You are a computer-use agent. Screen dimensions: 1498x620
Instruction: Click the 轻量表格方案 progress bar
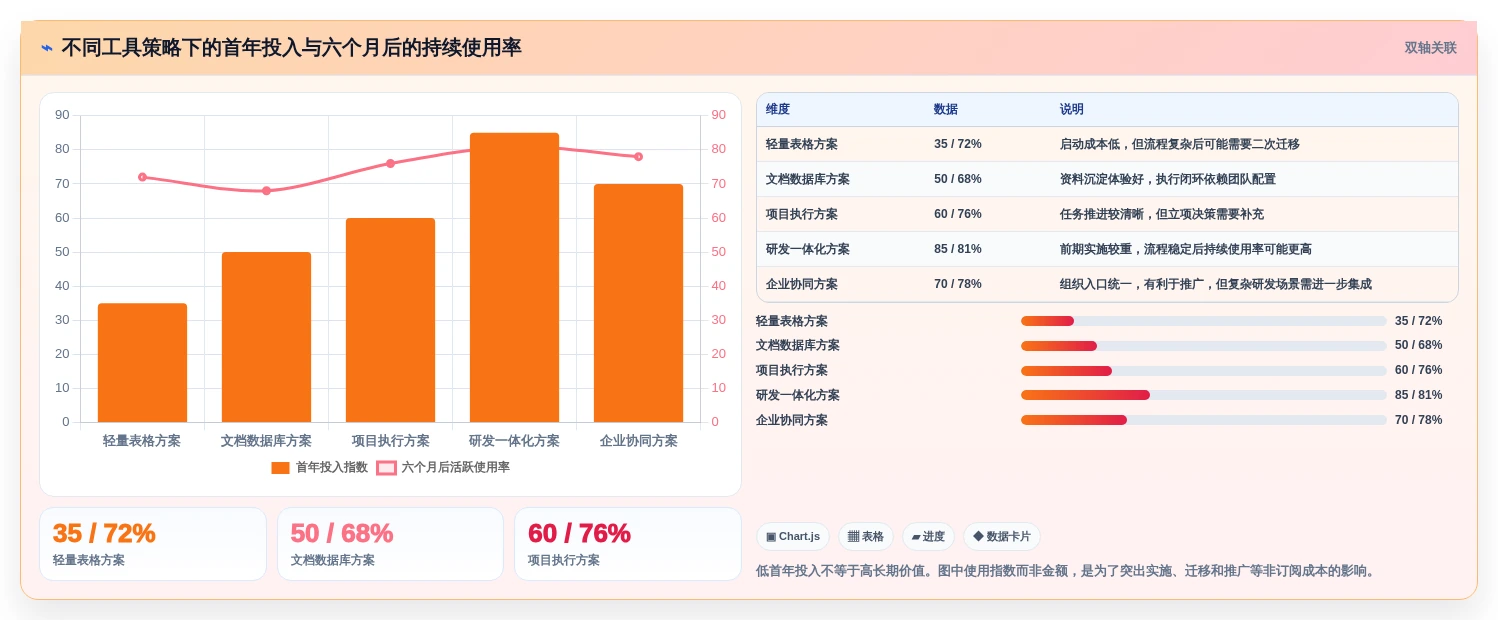[x=1203, y=321]
